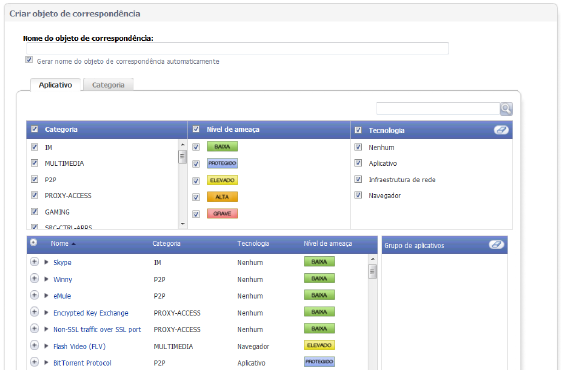
Task: Uncheck the PROXY-ACCESS category checkbox
Action: coord(35,195)
